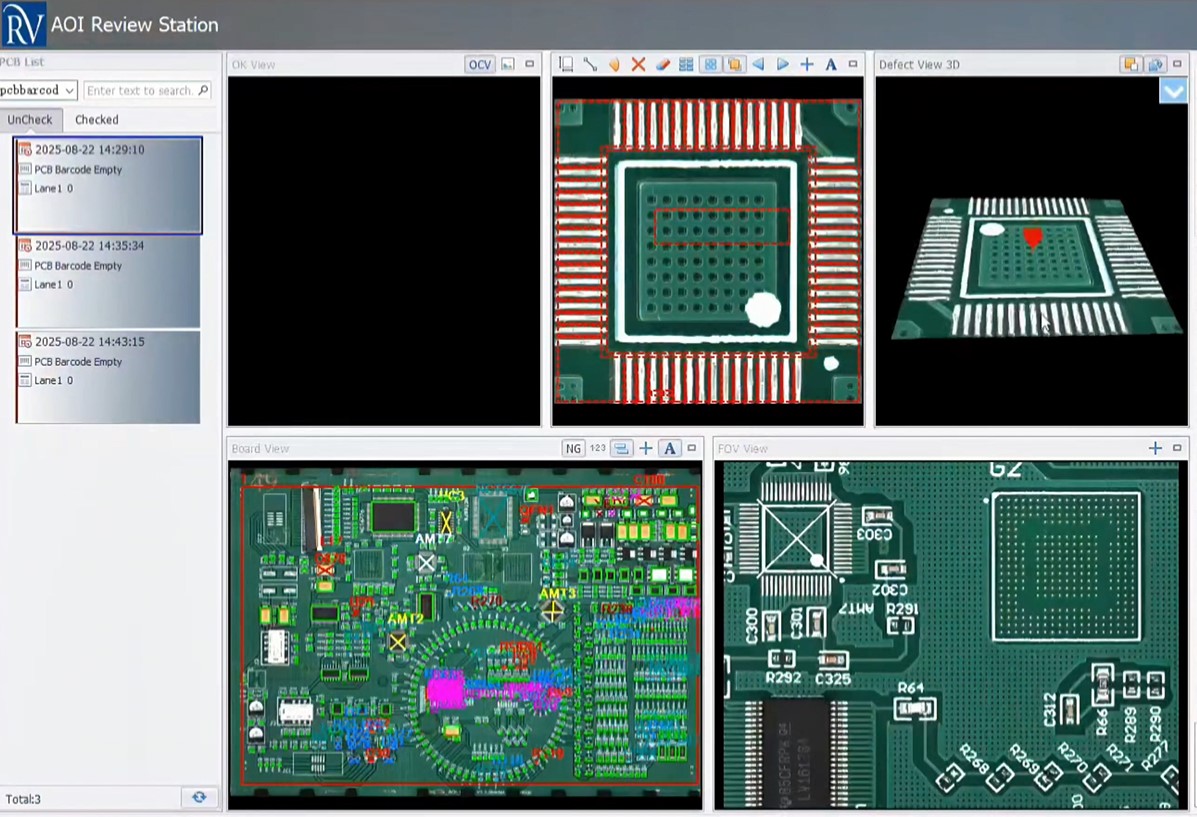Switch to the Checked tab
This screenshot has width=1197, height=817.
[97, 120]
